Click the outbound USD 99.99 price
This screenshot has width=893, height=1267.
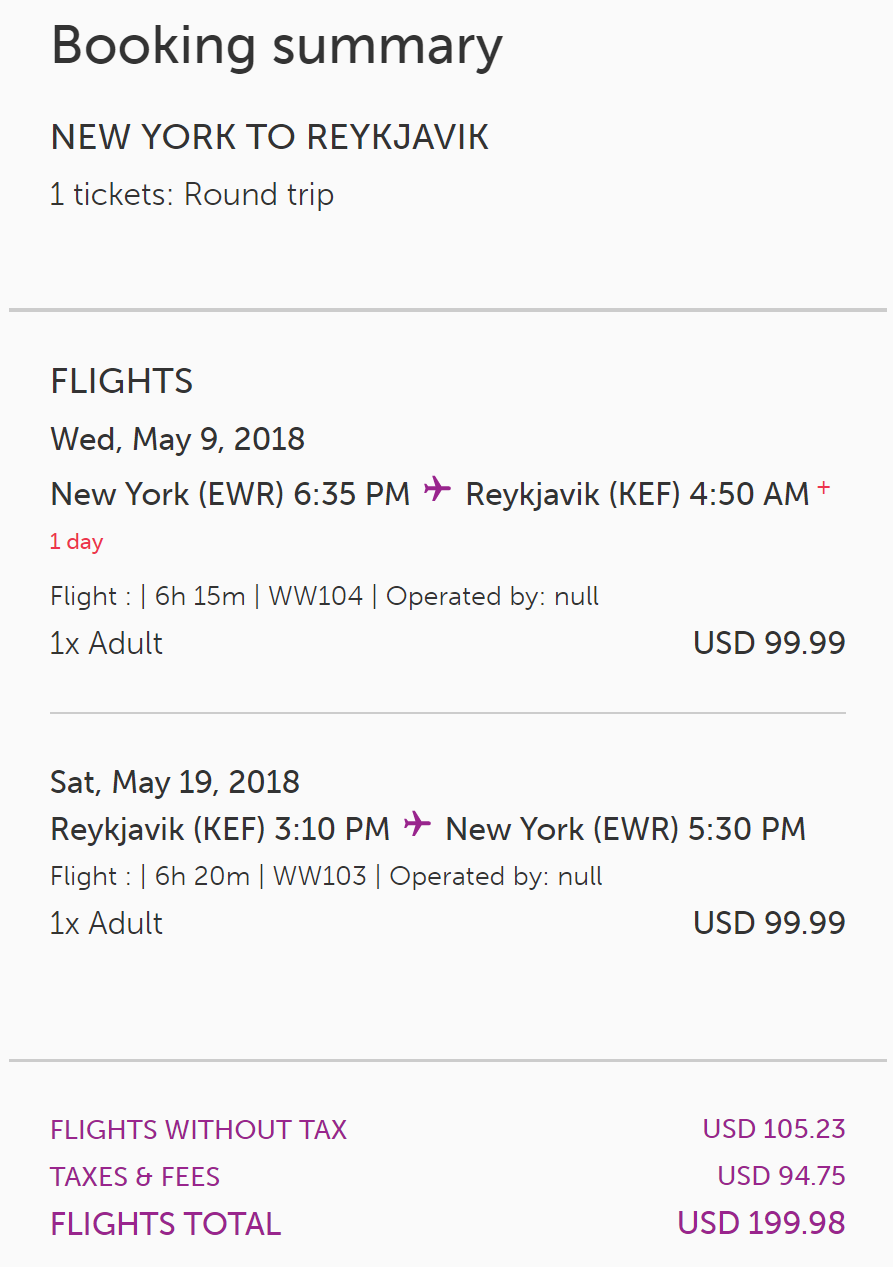point(768,643)
